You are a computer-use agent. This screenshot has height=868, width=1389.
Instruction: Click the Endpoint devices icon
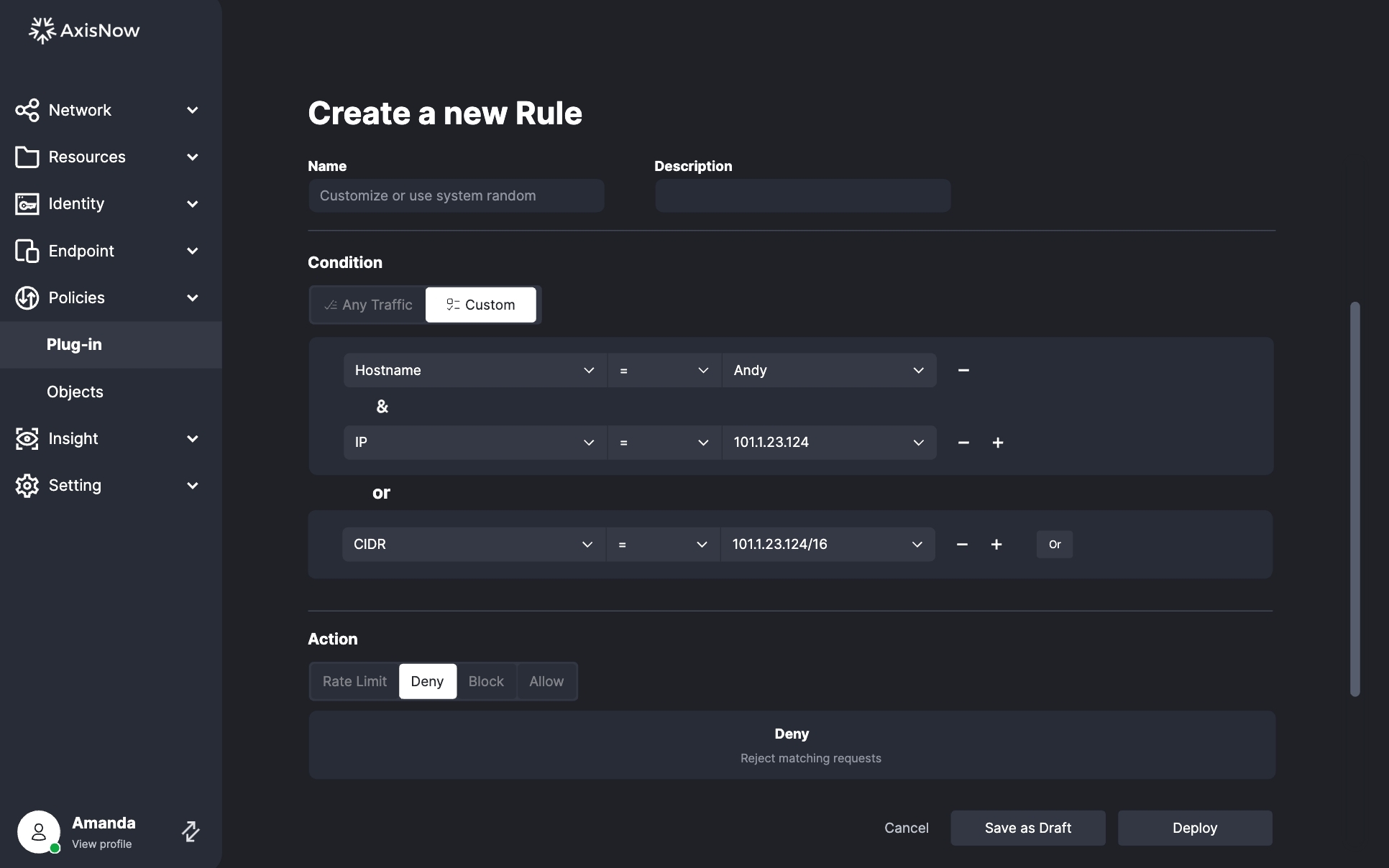tap(27, 251)
